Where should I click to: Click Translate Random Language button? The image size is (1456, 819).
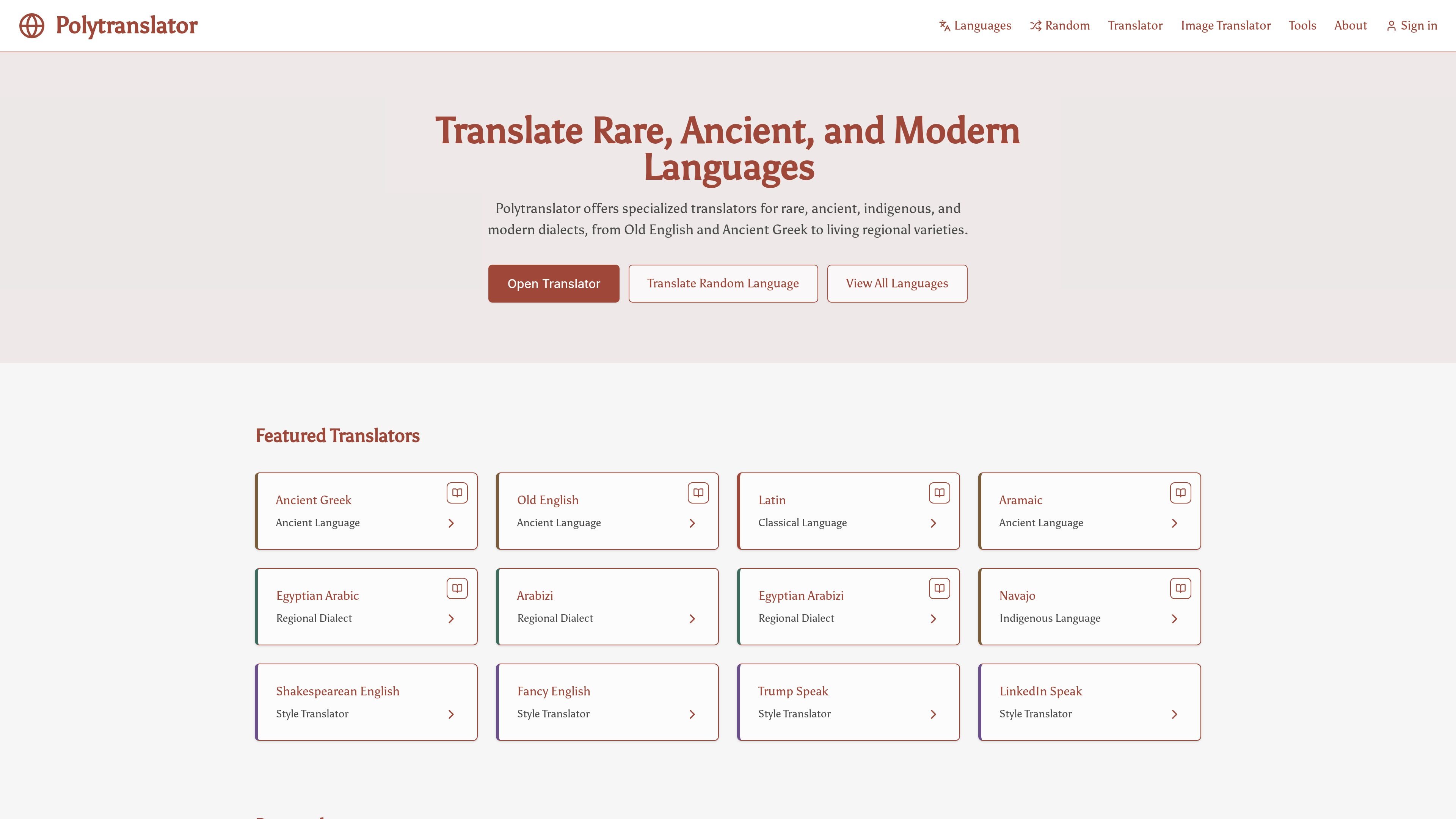pos(723,284)
